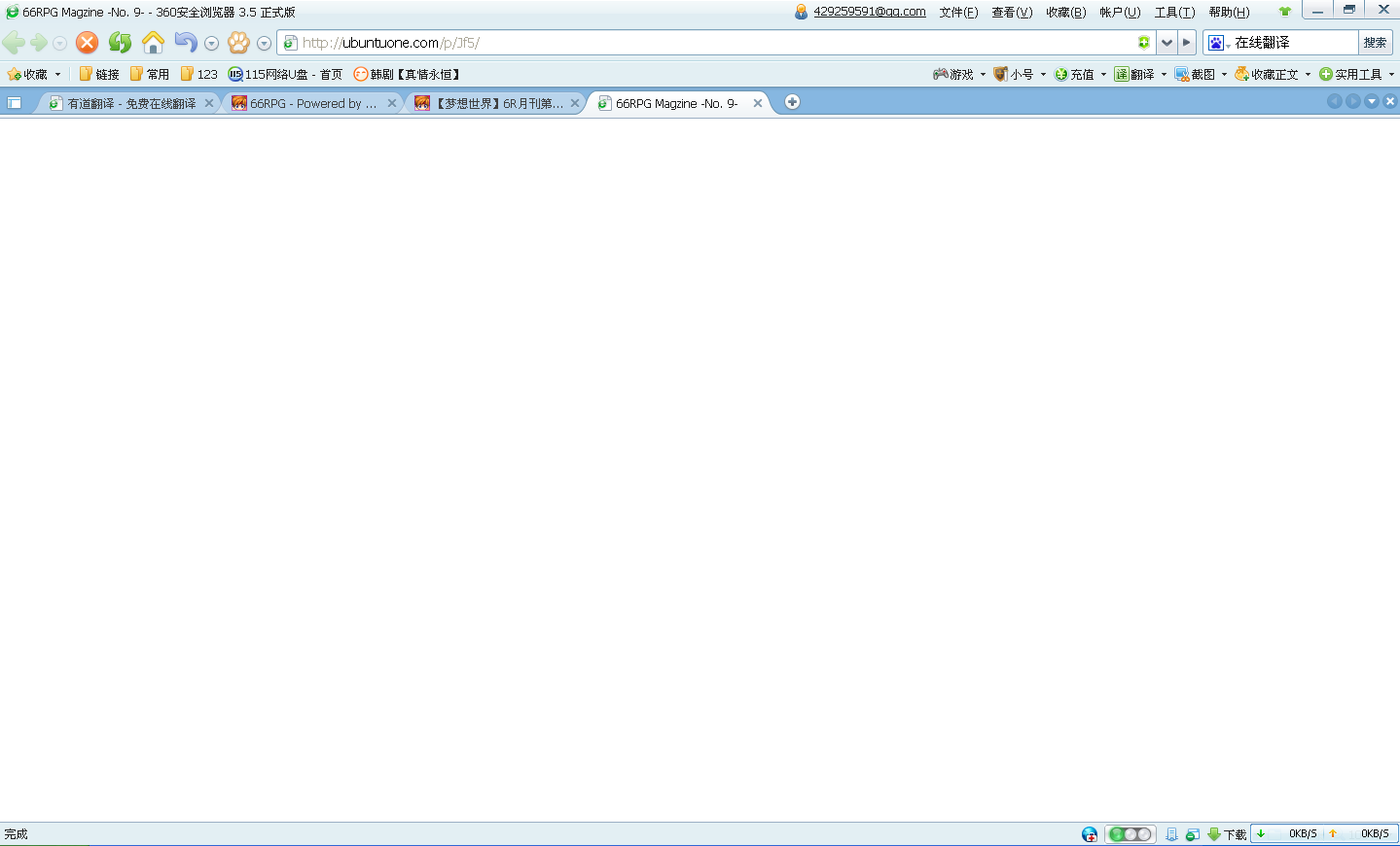The width and height of the screenshot is (1400, 846).
Task: Click the green icon inside address bar
Action: click(1144, 43)
